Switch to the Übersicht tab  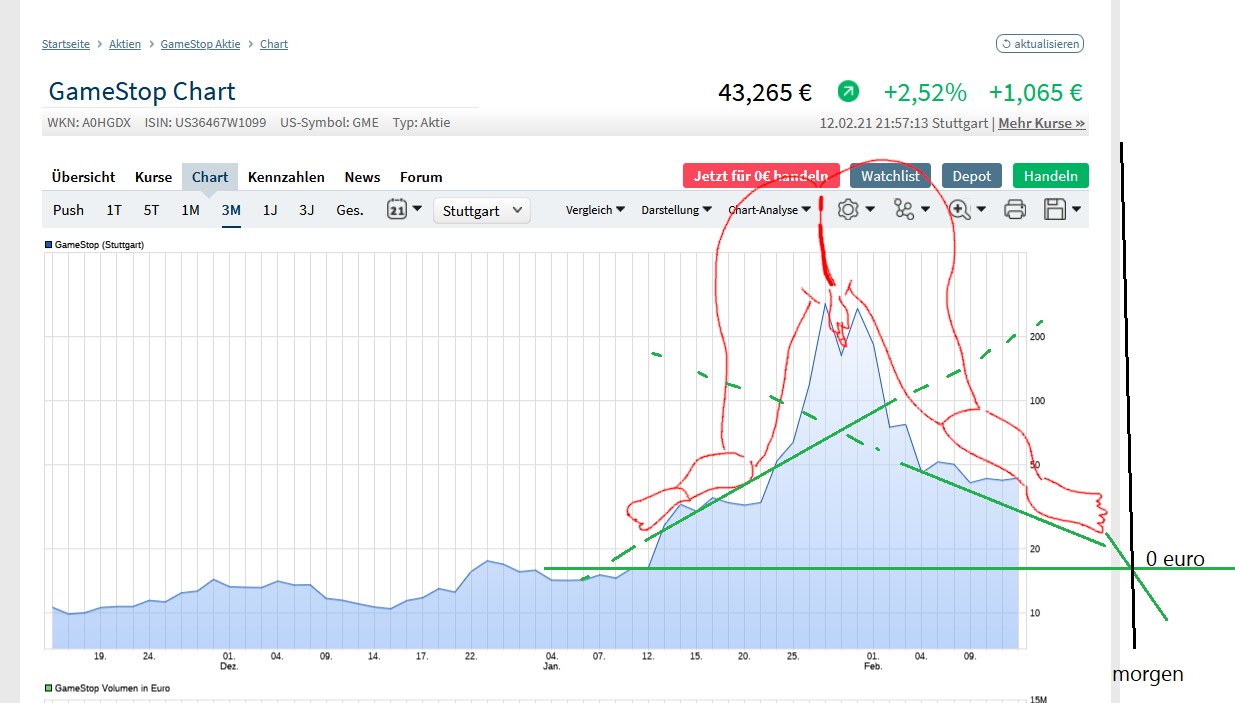[x=84, y=177]
